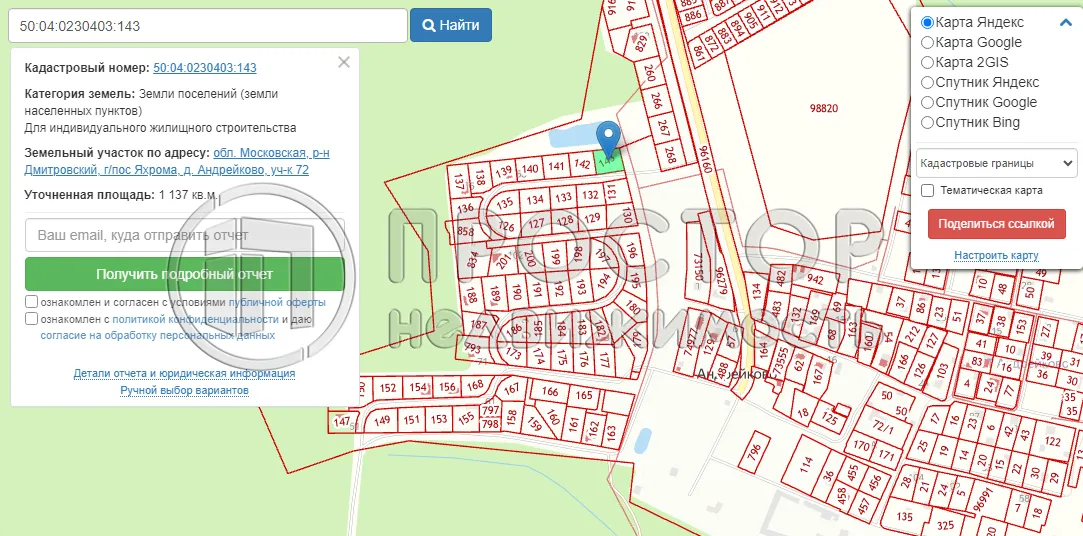Enable Тематическая карта checkbox
The image size is (1083, 536).
coord(927,190)
